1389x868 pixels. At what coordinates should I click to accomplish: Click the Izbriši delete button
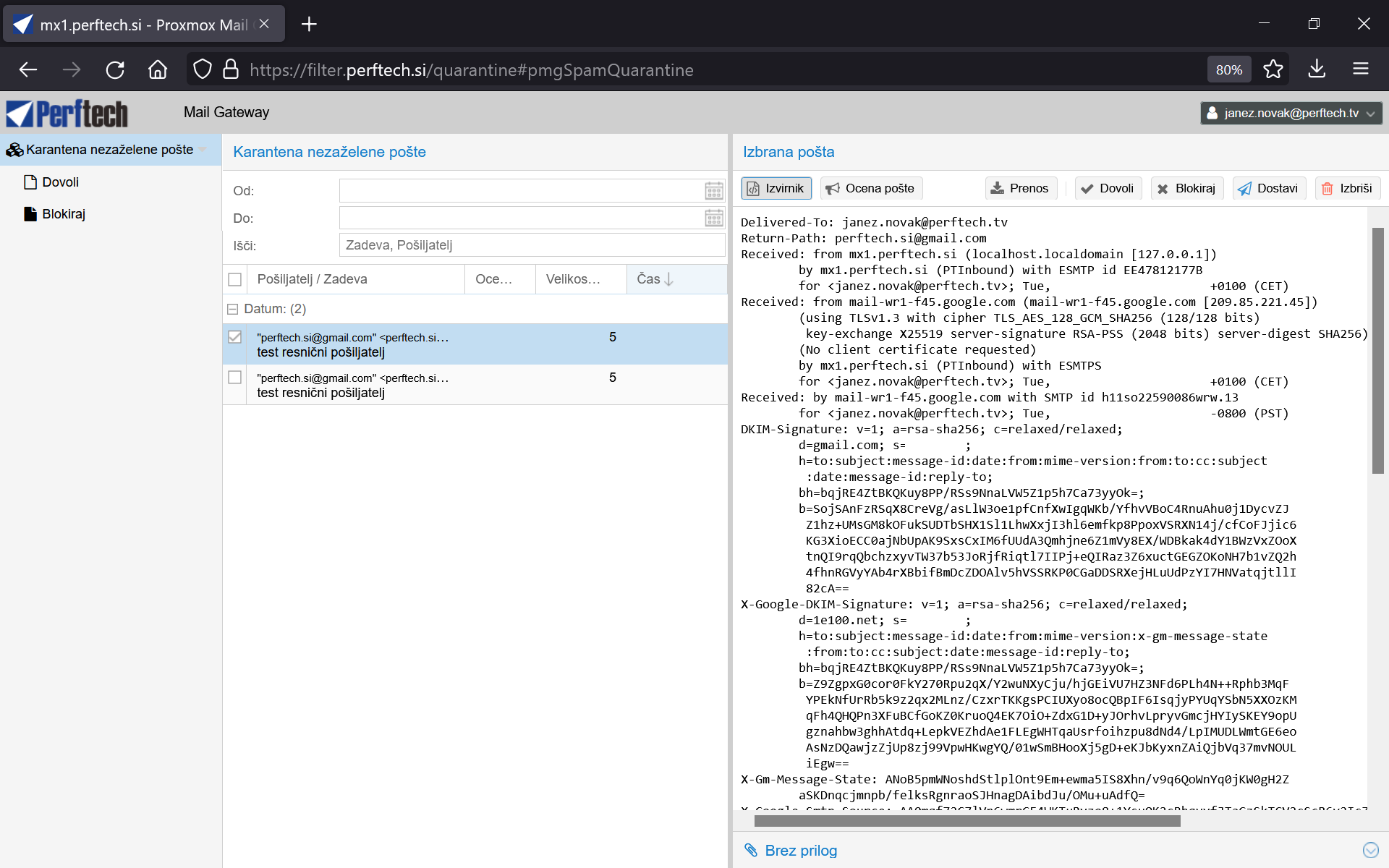click(x=1347, y=188)
